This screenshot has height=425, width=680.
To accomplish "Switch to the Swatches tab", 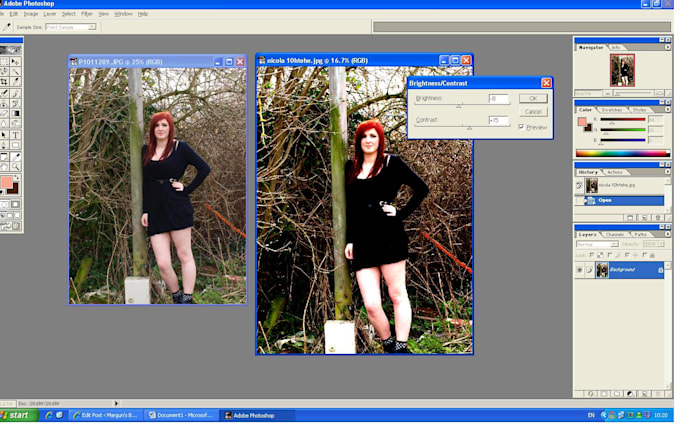I will click(x=612, y=110).
